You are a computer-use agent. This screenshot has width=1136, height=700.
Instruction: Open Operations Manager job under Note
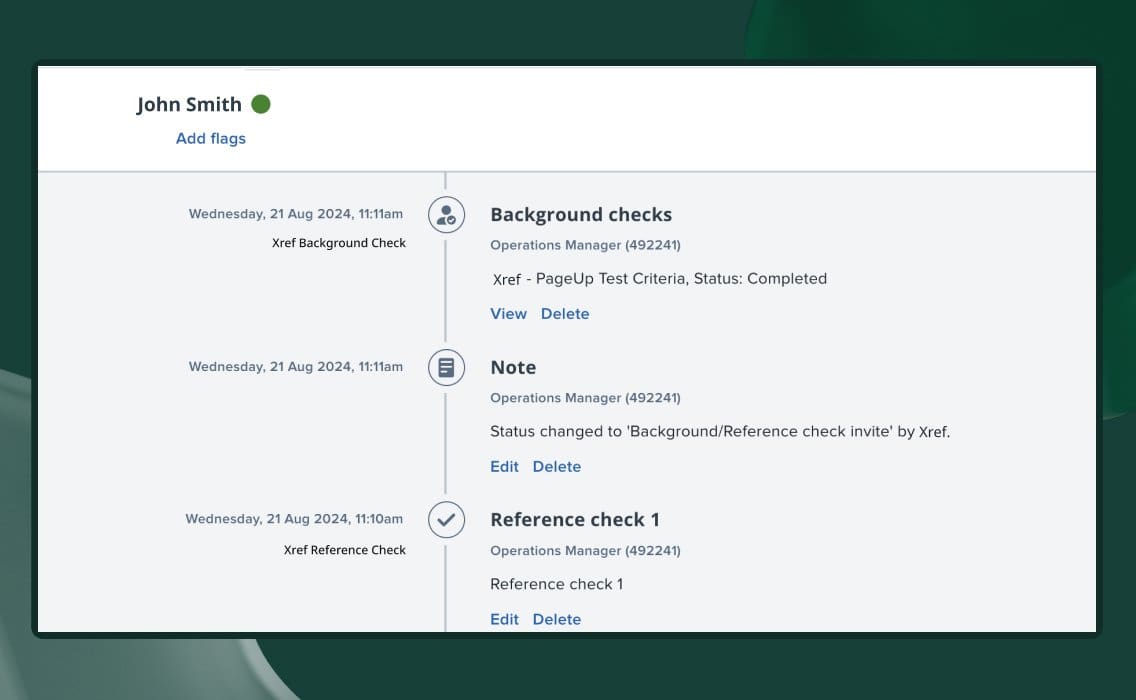coord(585,398)
